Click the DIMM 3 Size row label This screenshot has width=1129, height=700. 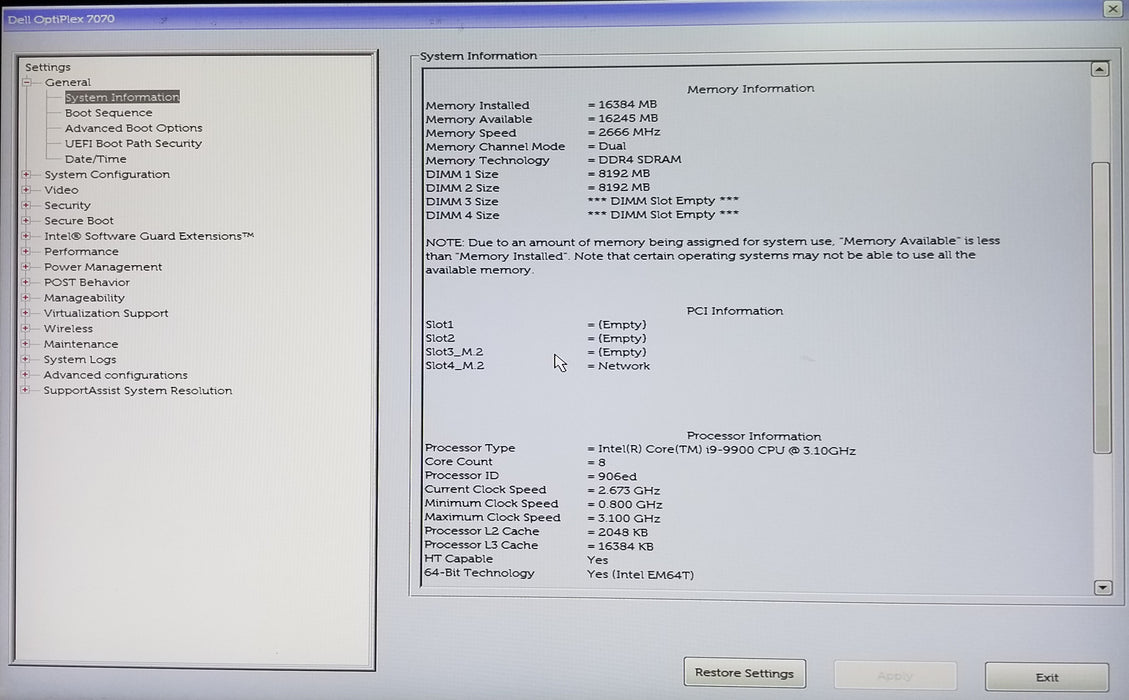pos(462,202)
